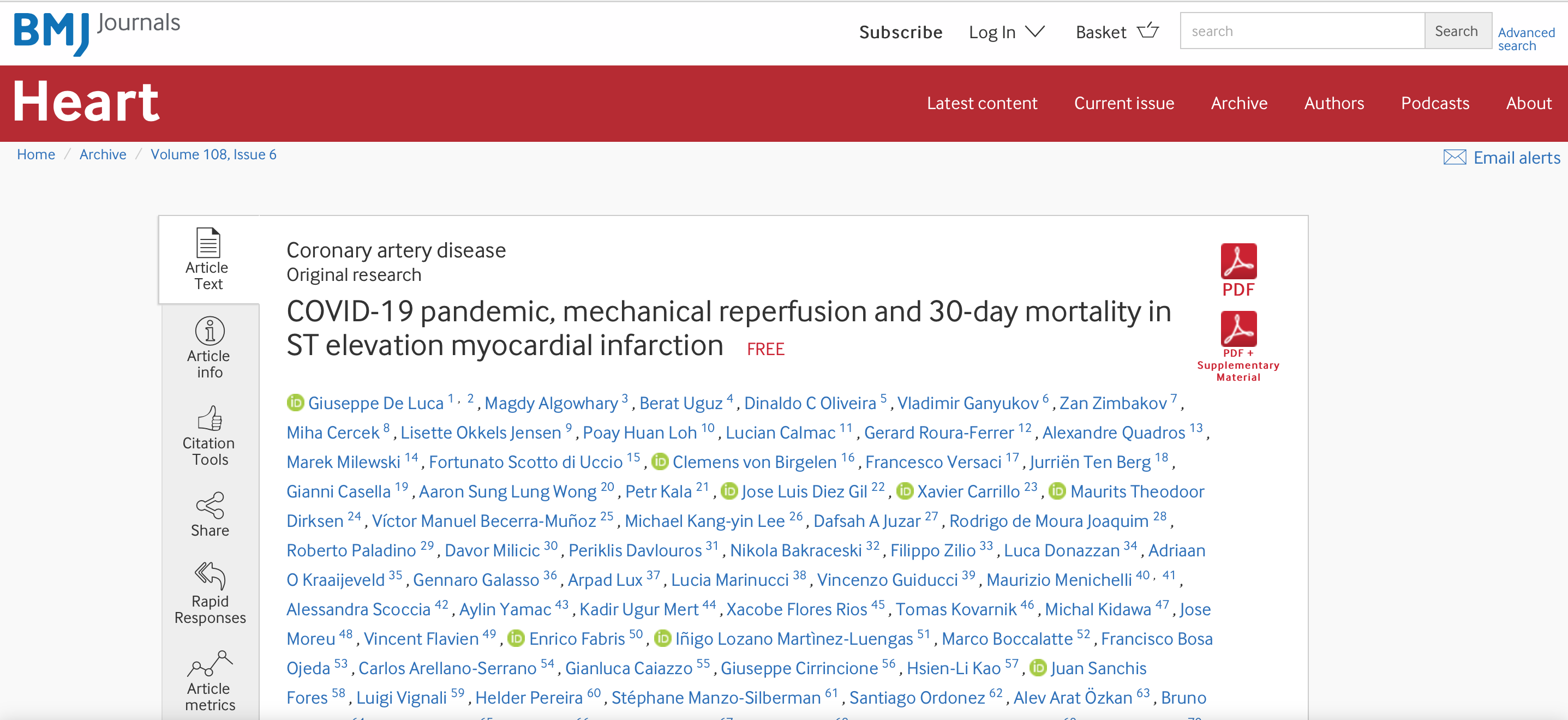Click the Subscribe link
The image size is (1568, 720).
point(900,32)
